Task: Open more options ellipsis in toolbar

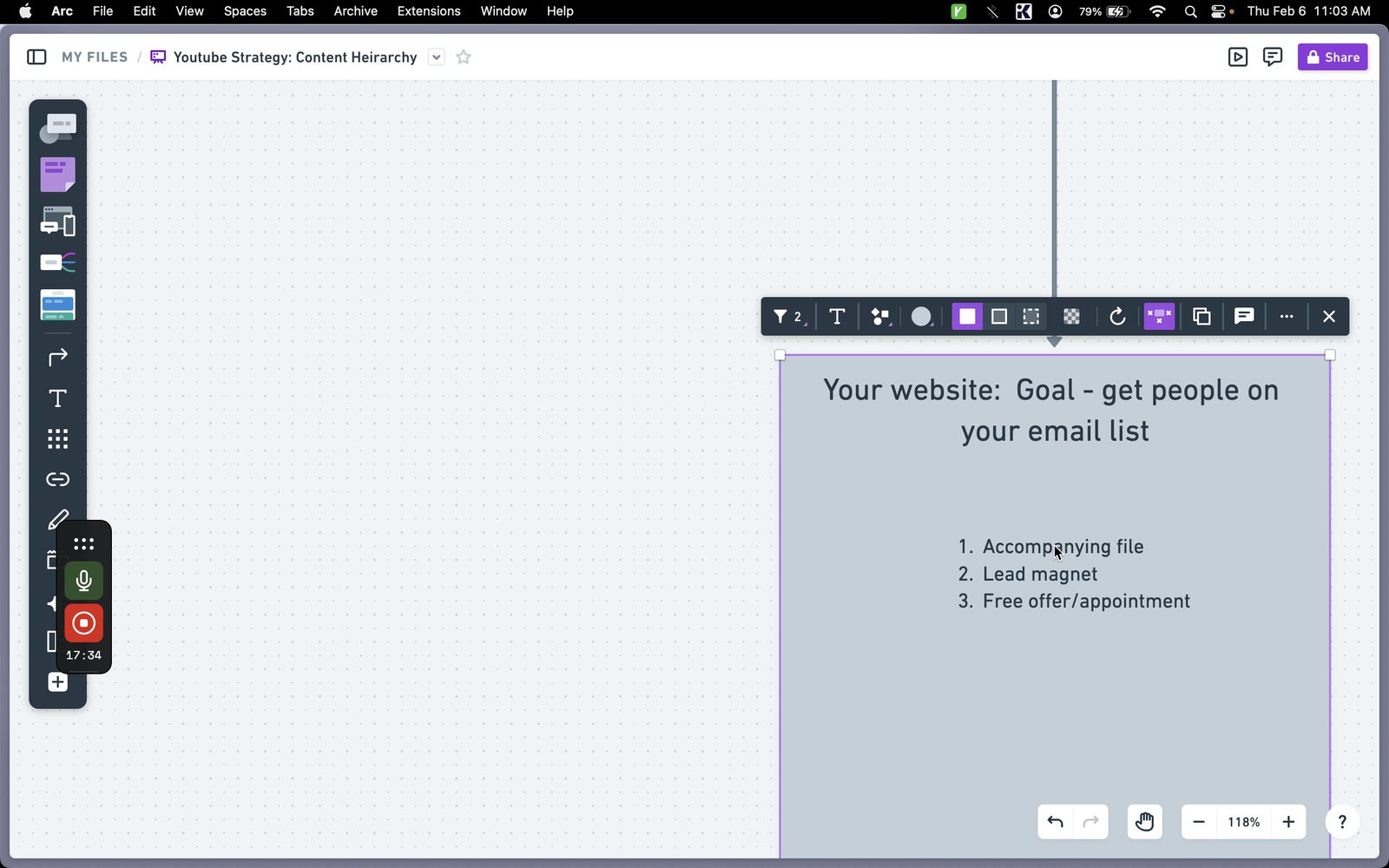Action: point(1287,317)
